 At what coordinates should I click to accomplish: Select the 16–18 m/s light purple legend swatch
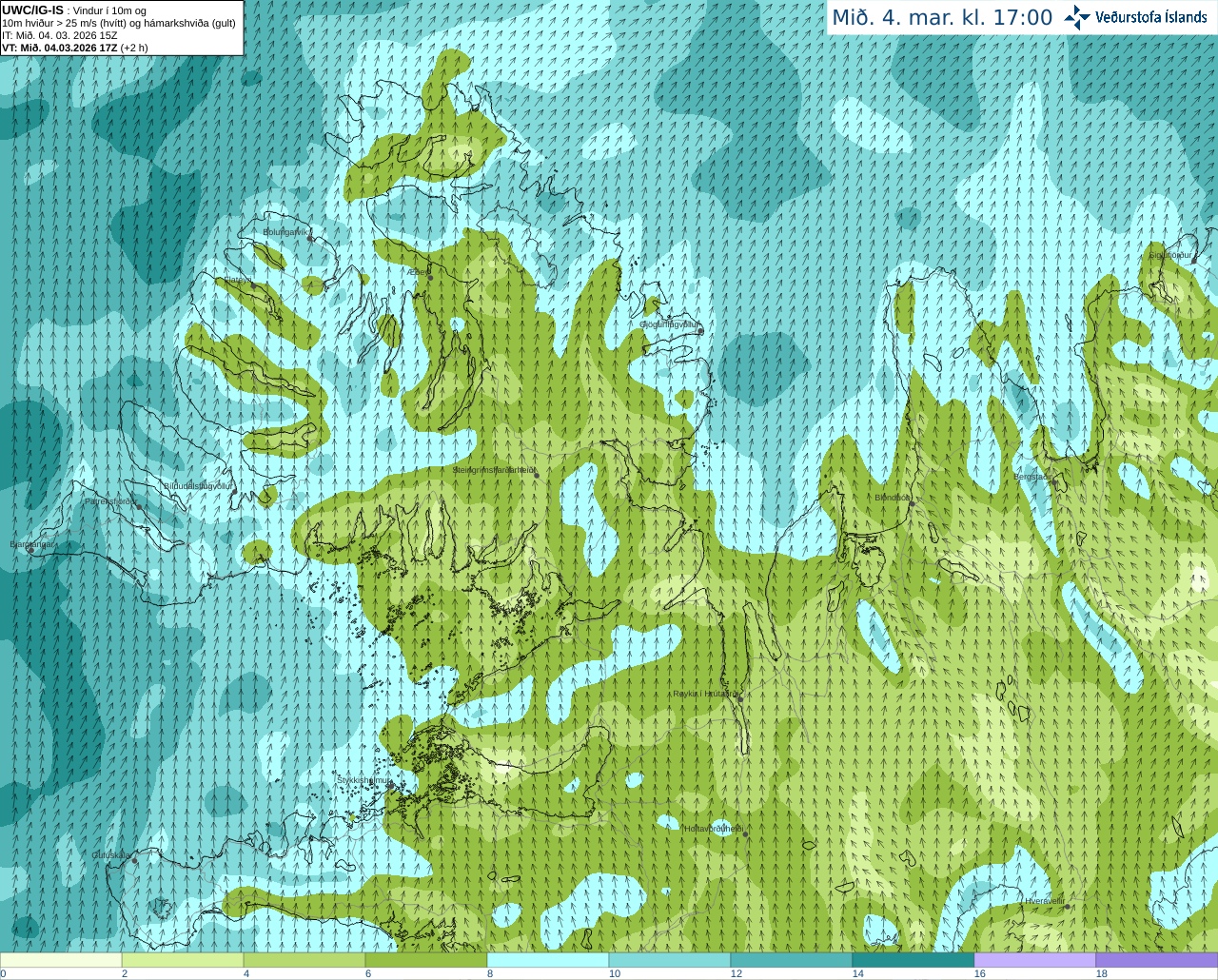coord(1035,960)
